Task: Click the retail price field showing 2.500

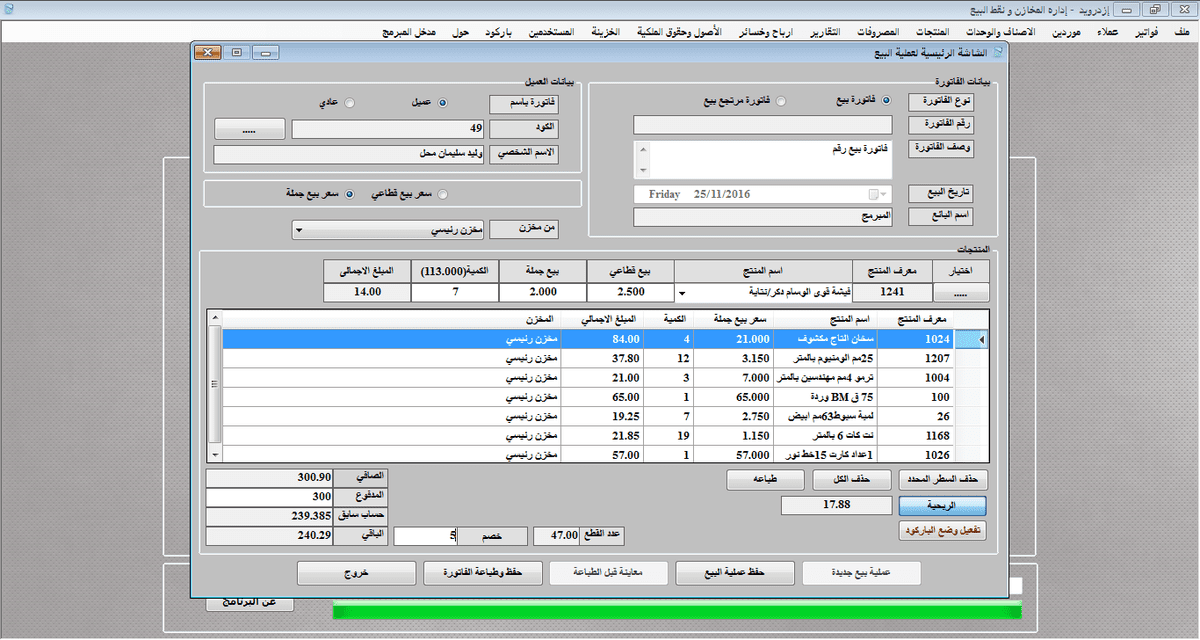Action: click(x=630, y=293)
